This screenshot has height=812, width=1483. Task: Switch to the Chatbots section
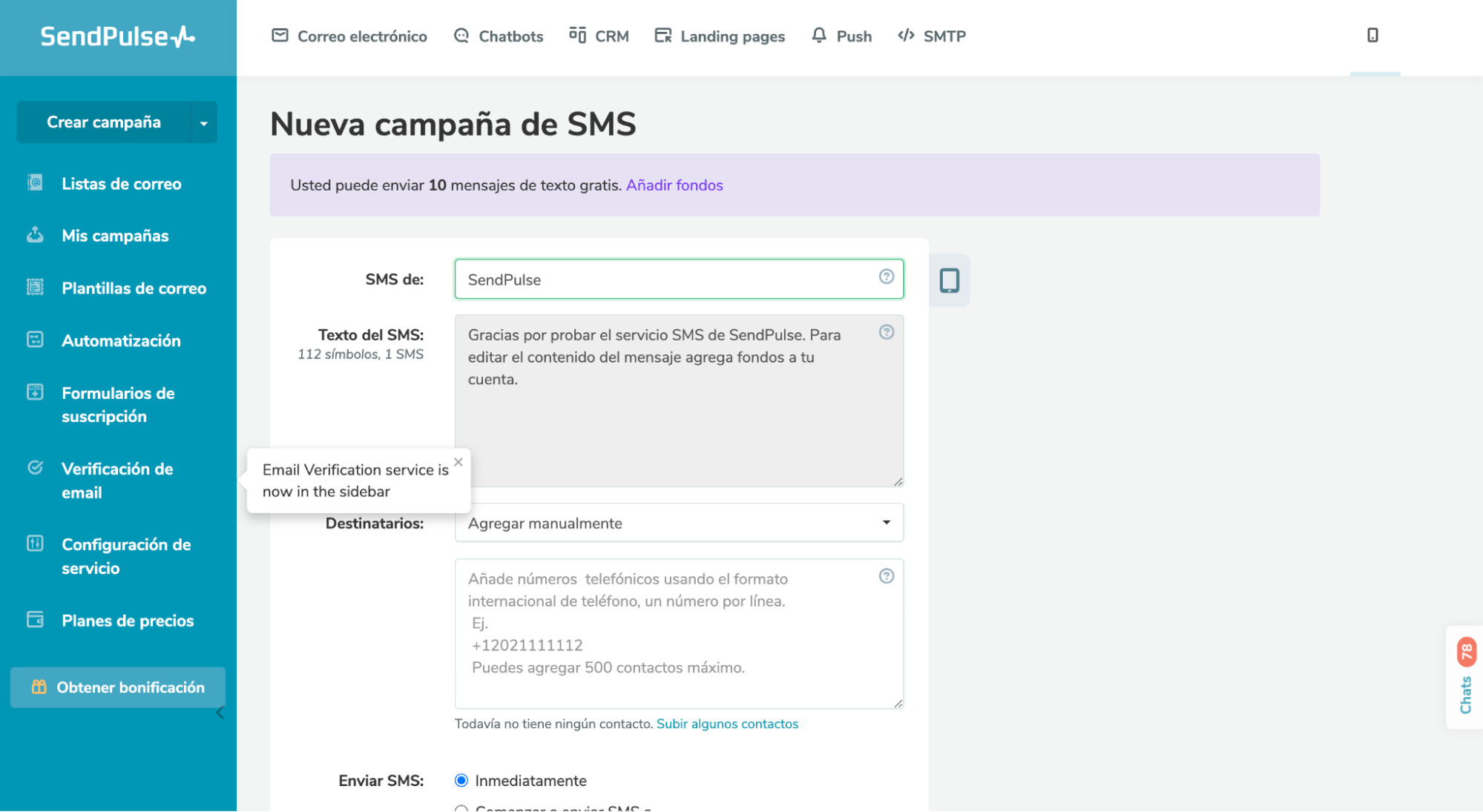[499, 36]
